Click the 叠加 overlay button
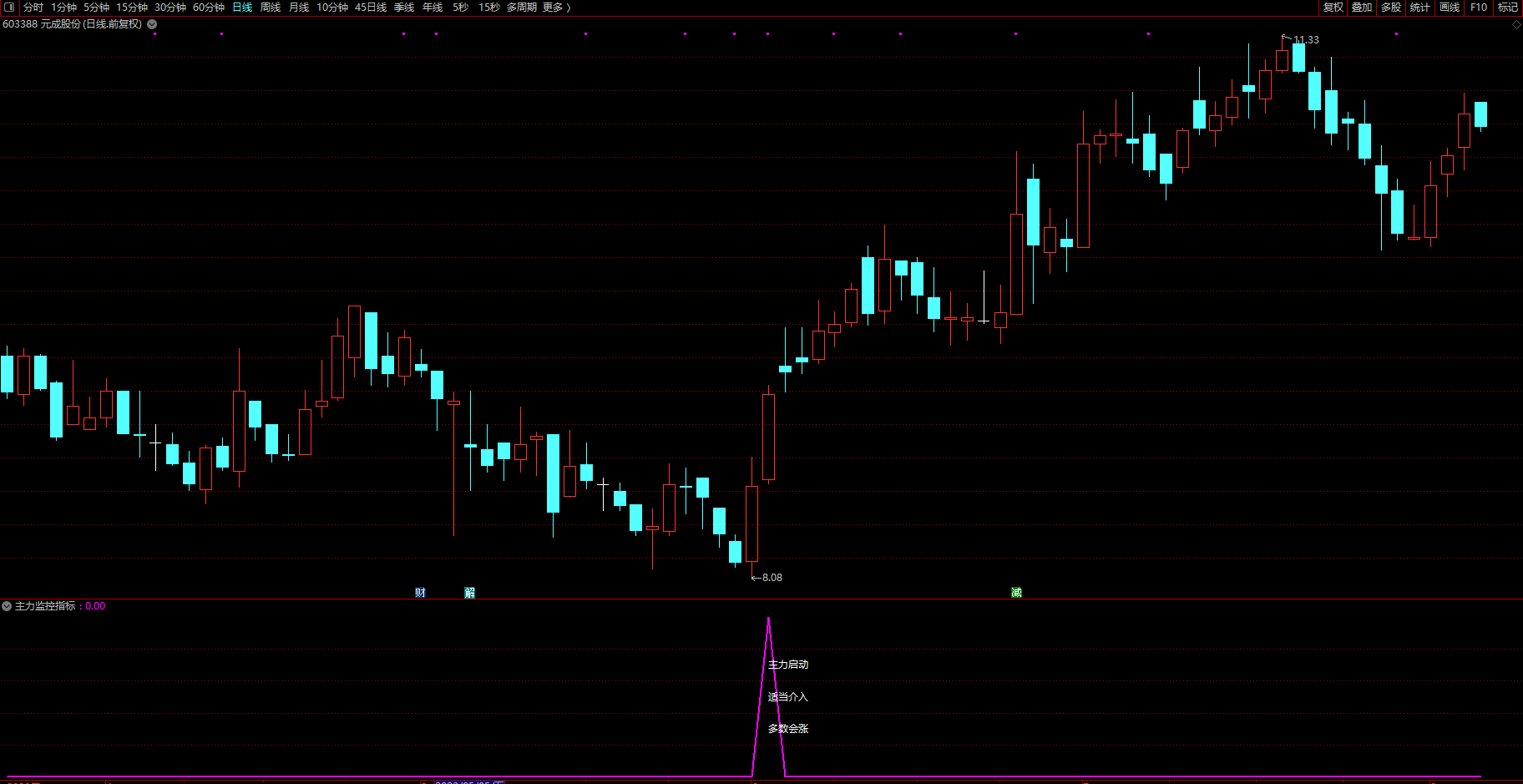1523x784 pixels. pos(1362,7)
